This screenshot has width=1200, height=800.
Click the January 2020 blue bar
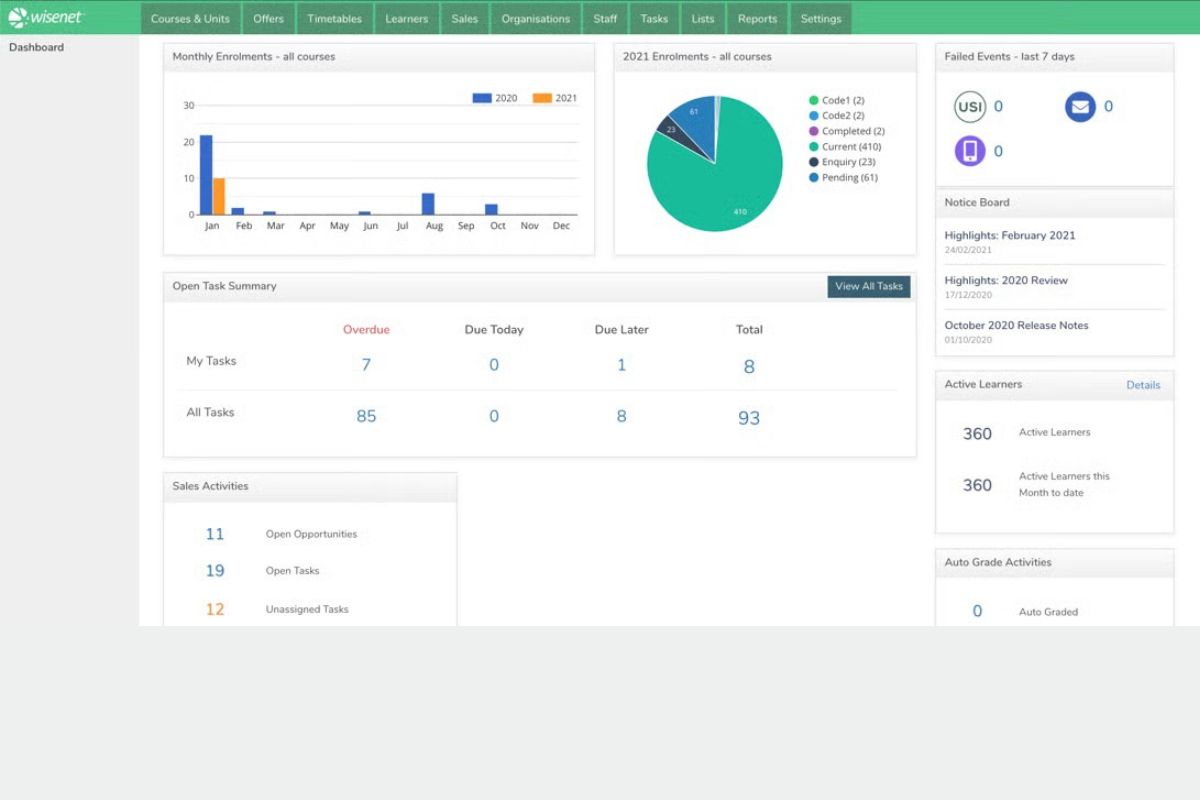tap(206, 175)
